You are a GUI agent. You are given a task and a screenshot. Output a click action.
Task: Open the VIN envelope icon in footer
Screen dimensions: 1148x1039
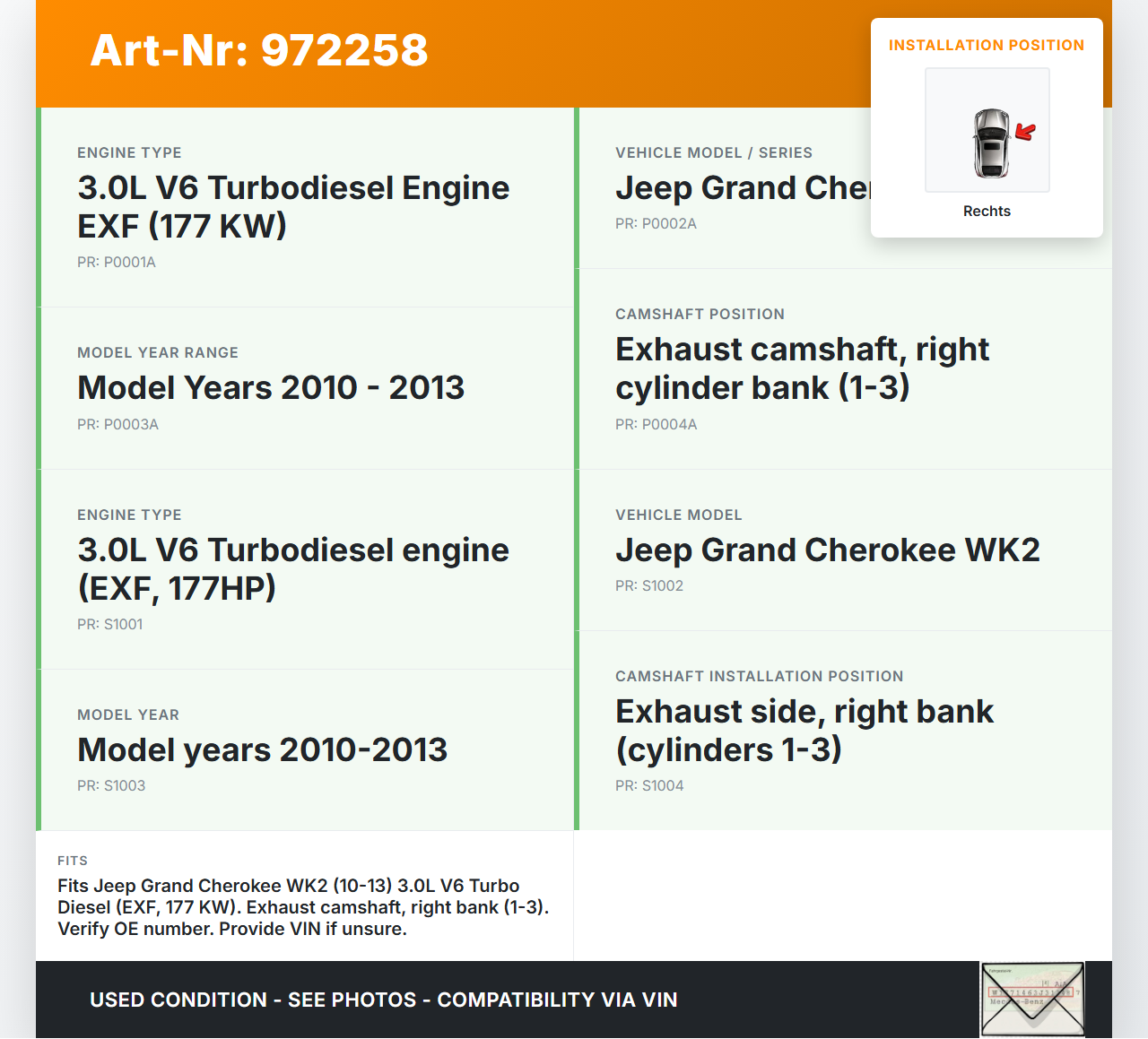click(1032, 999)
